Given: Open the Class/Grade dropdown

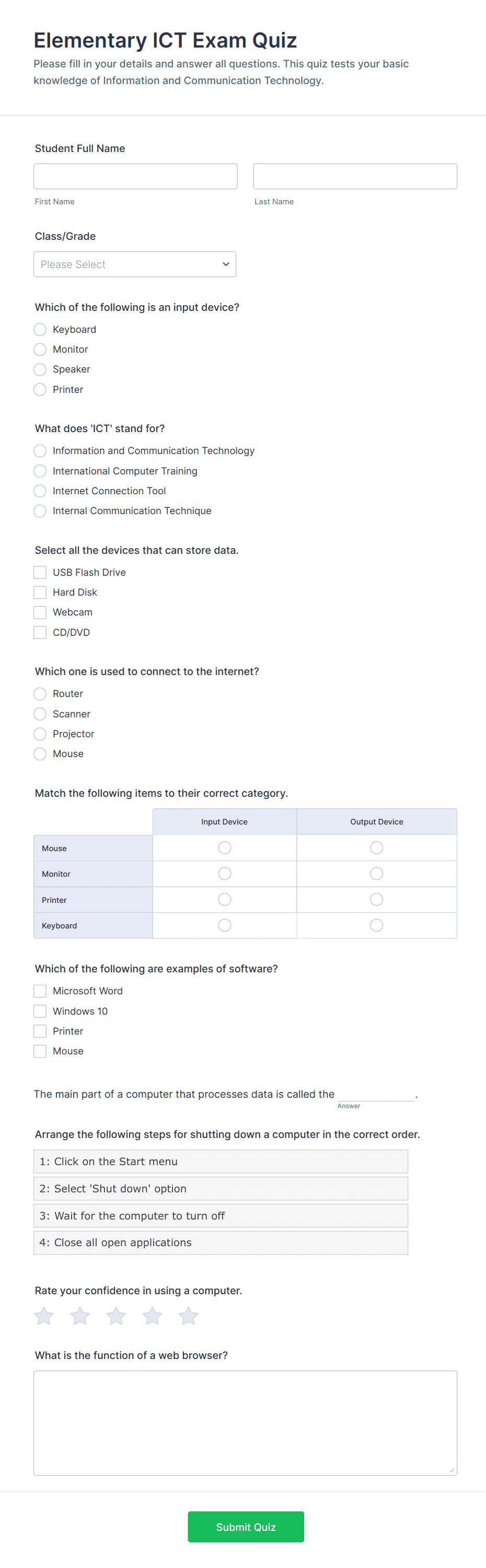Looking at the screenshot, I should pyautogui.click(x=135, y=264).
